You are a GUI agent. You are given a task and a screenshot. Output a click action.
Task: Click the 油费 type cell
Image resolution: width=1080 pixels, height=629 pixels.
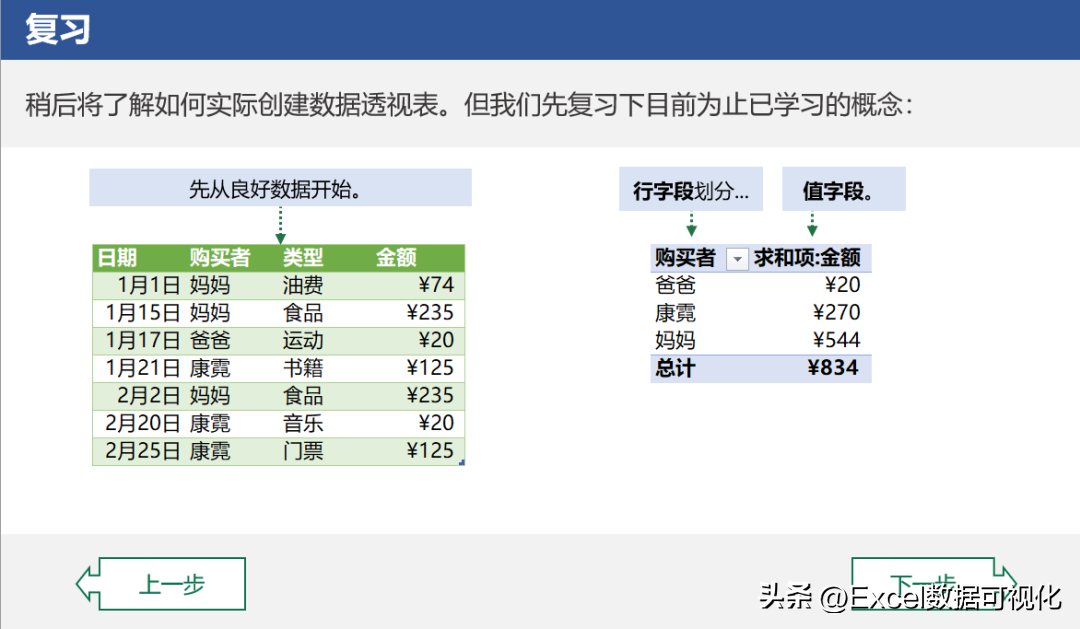click(303, 285)
